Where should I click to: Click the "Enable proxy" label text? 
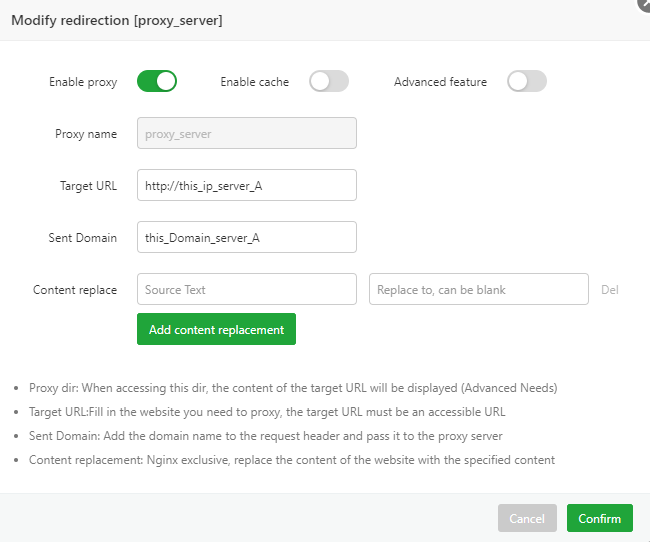83,82
